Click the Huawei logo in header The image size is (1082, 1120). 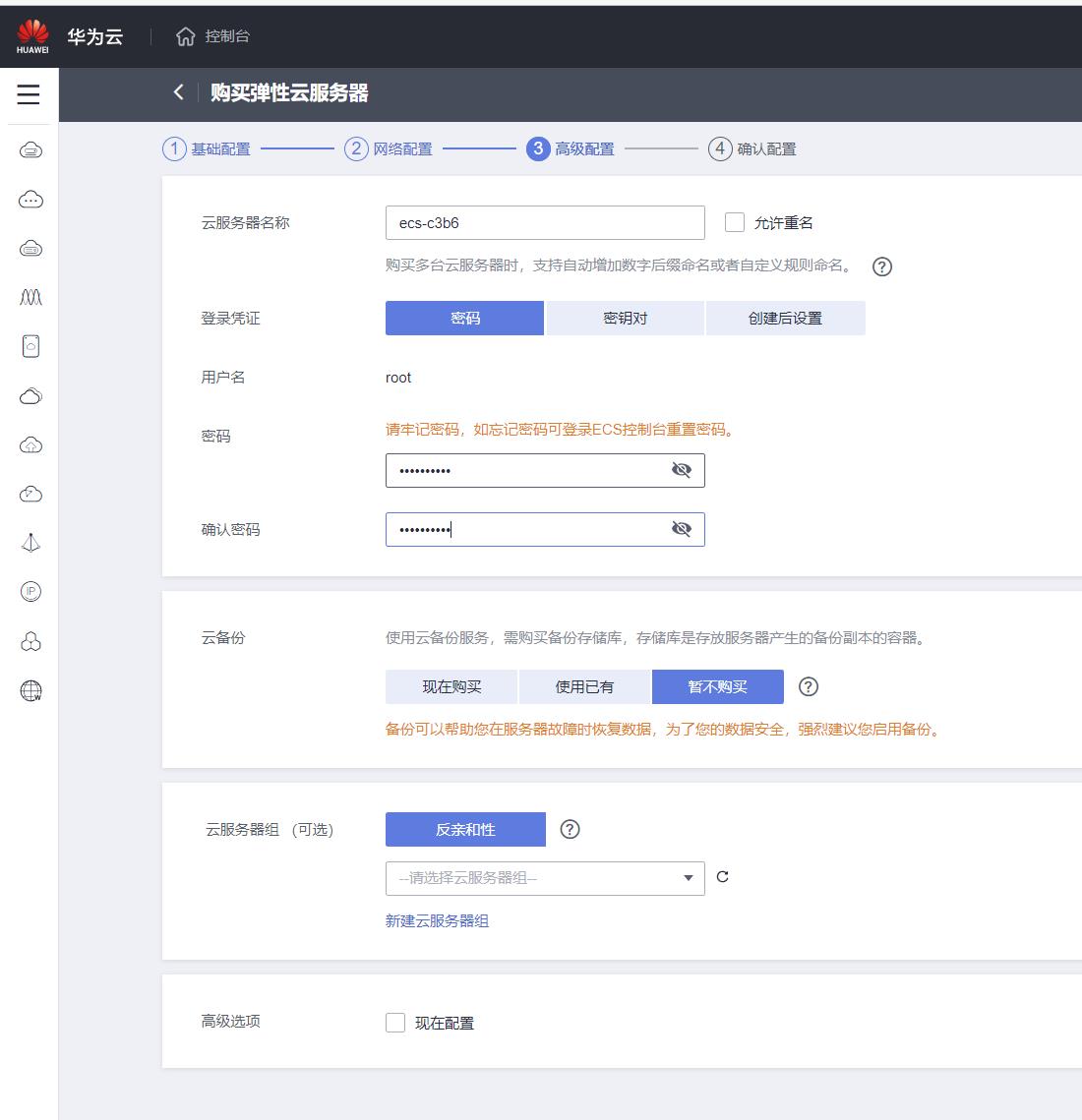coord(32,36)
